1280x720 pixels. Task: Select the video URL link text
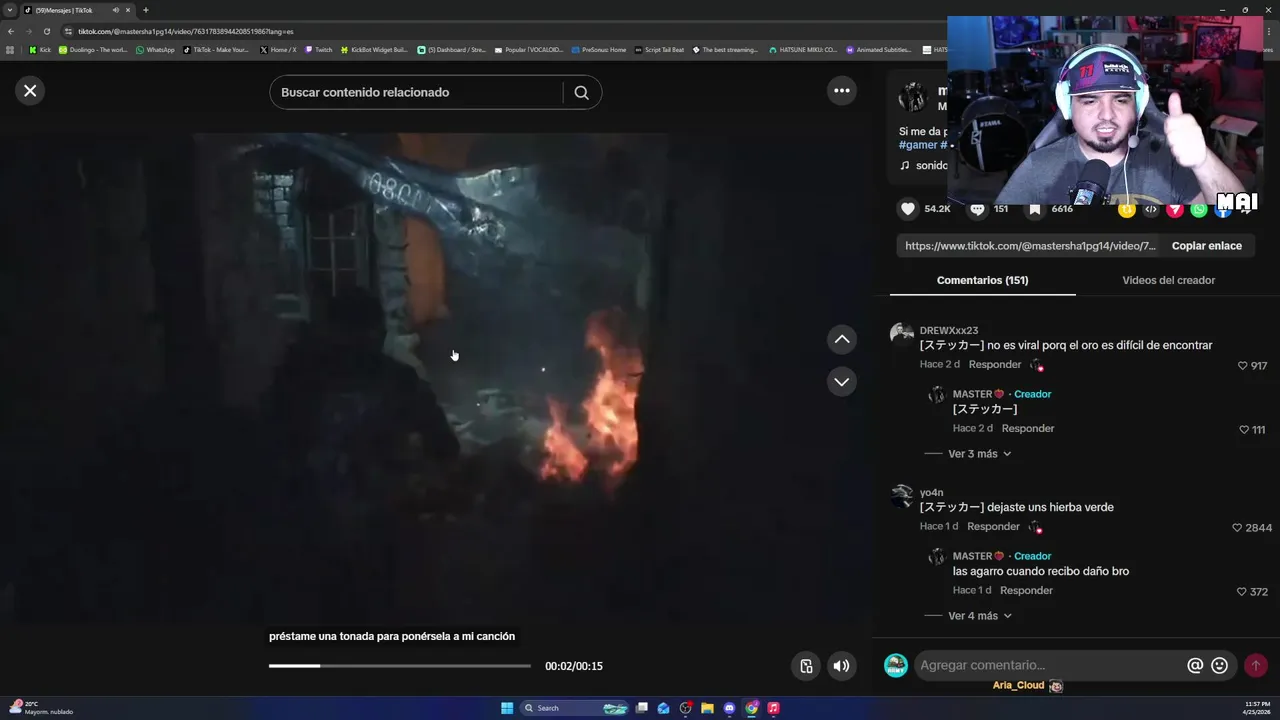click(x=1030, y=246)
